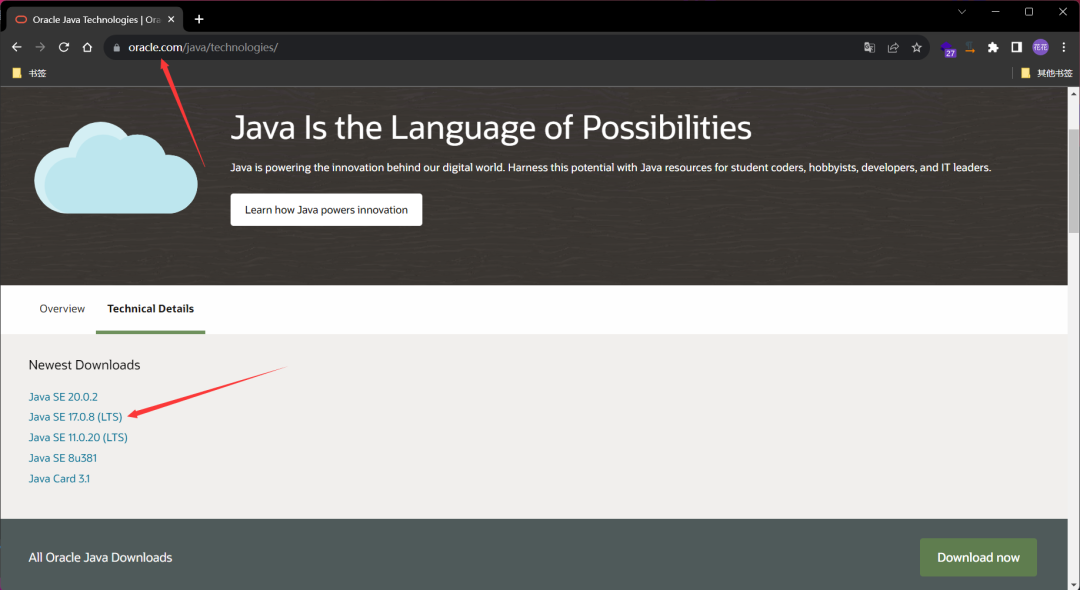Toggle the browser side panel icon

(x=1016, y=48)
